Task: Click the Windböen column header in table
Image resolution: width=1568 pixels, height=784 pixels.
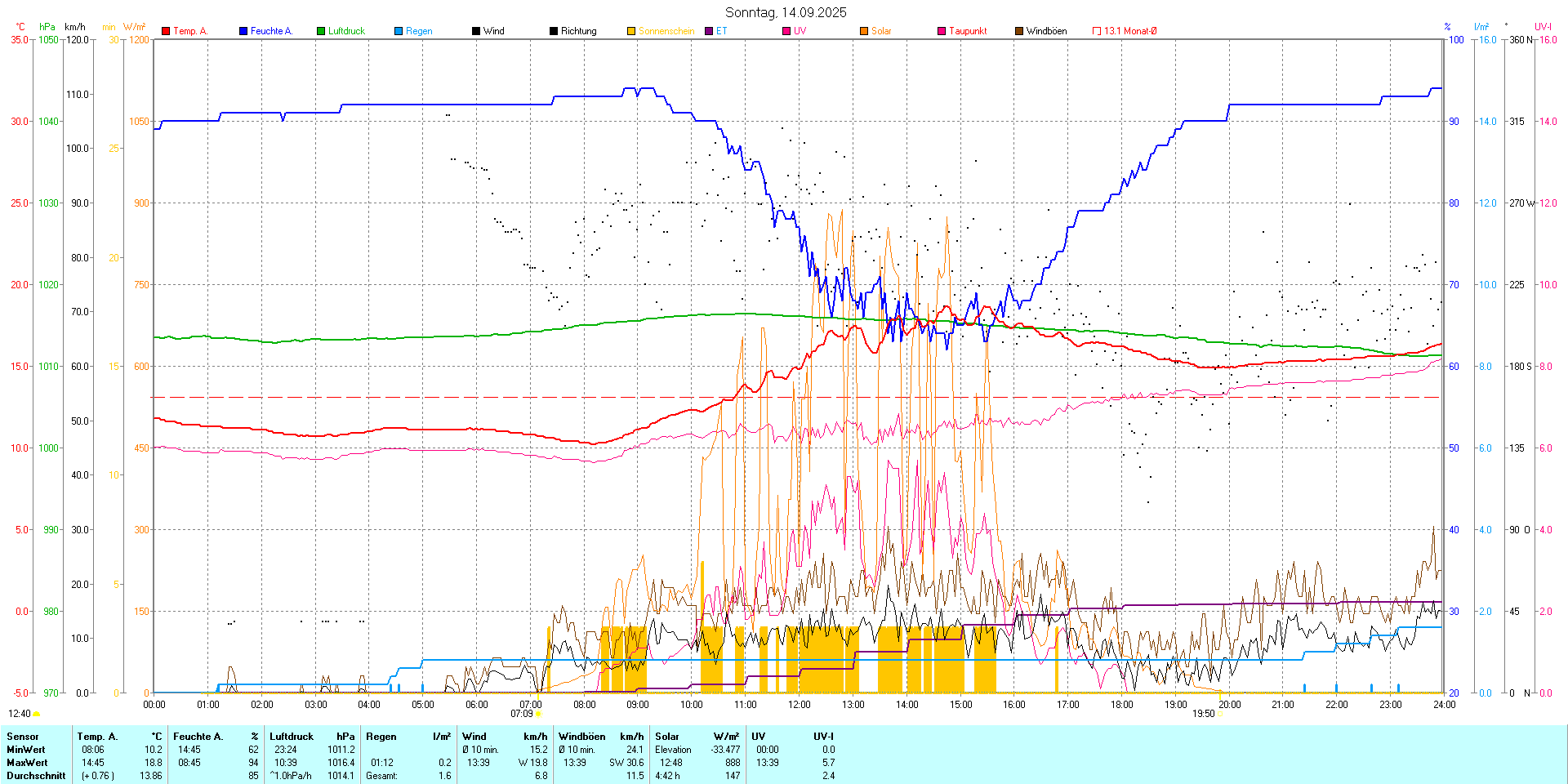Action: (x=581, y=736)
